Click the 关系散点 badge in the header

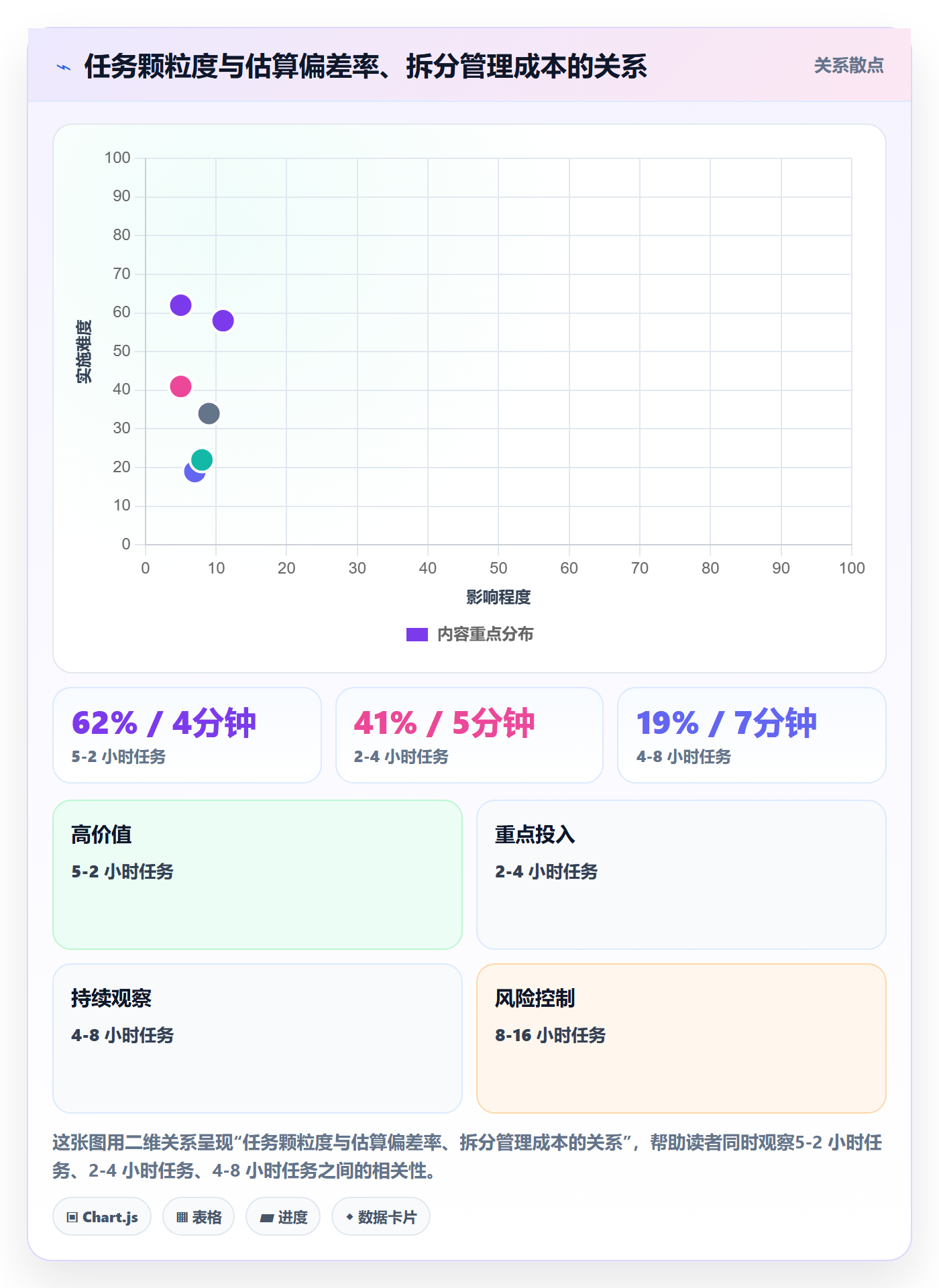click(848, 66)
